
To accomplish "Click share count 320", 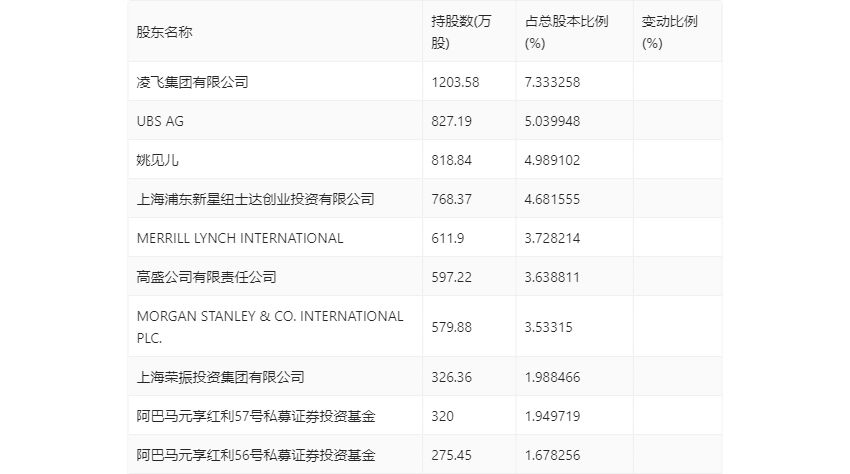I will 442,416.
